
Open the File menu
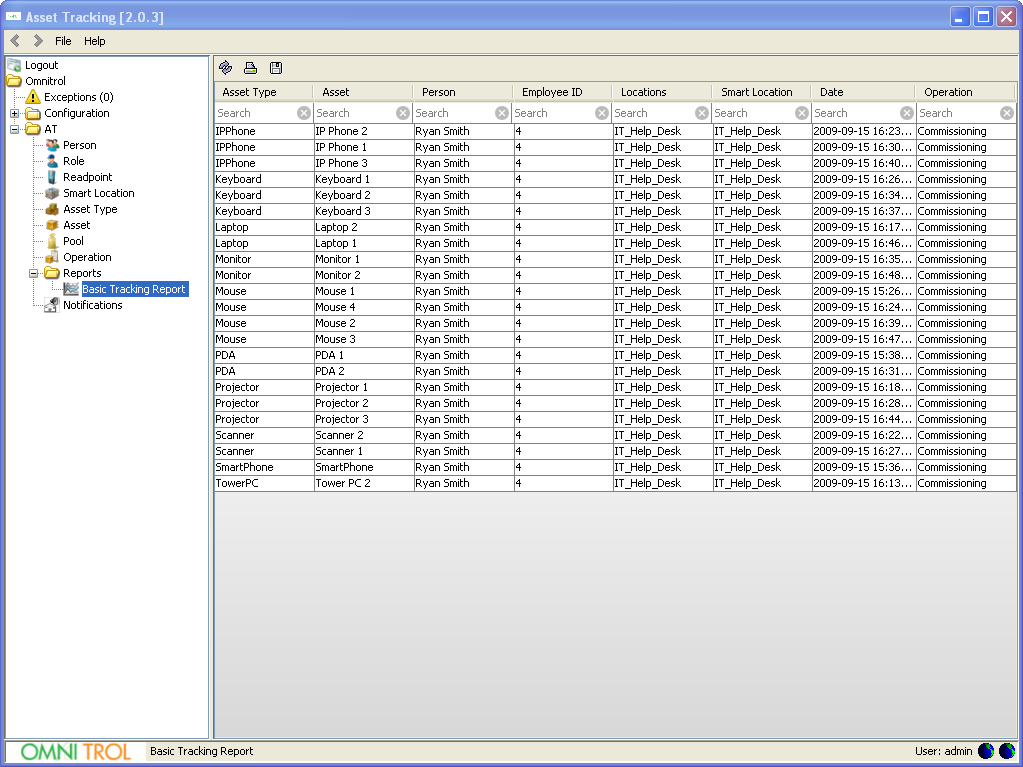[63, 41]
